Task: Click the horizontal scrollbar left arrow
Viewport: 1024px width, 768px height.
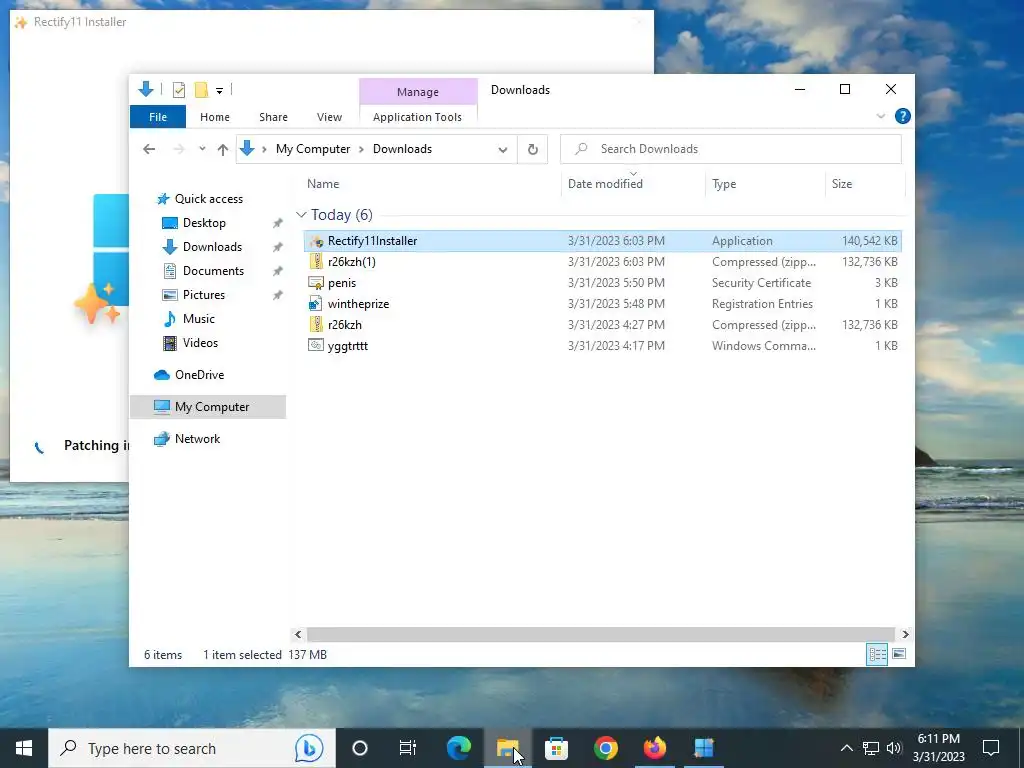Action: [x=298, y=634]
